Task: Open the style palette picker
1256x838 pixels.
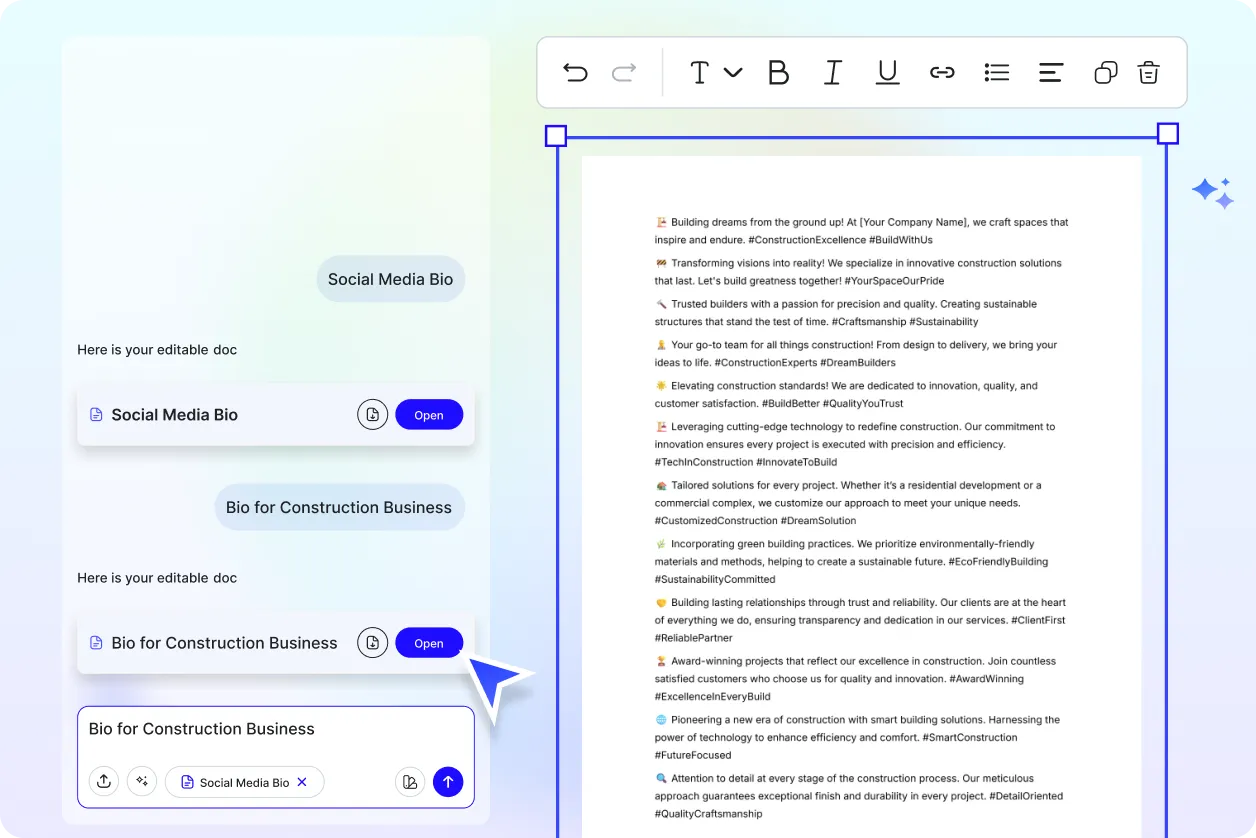Action: tap(410, 781)
